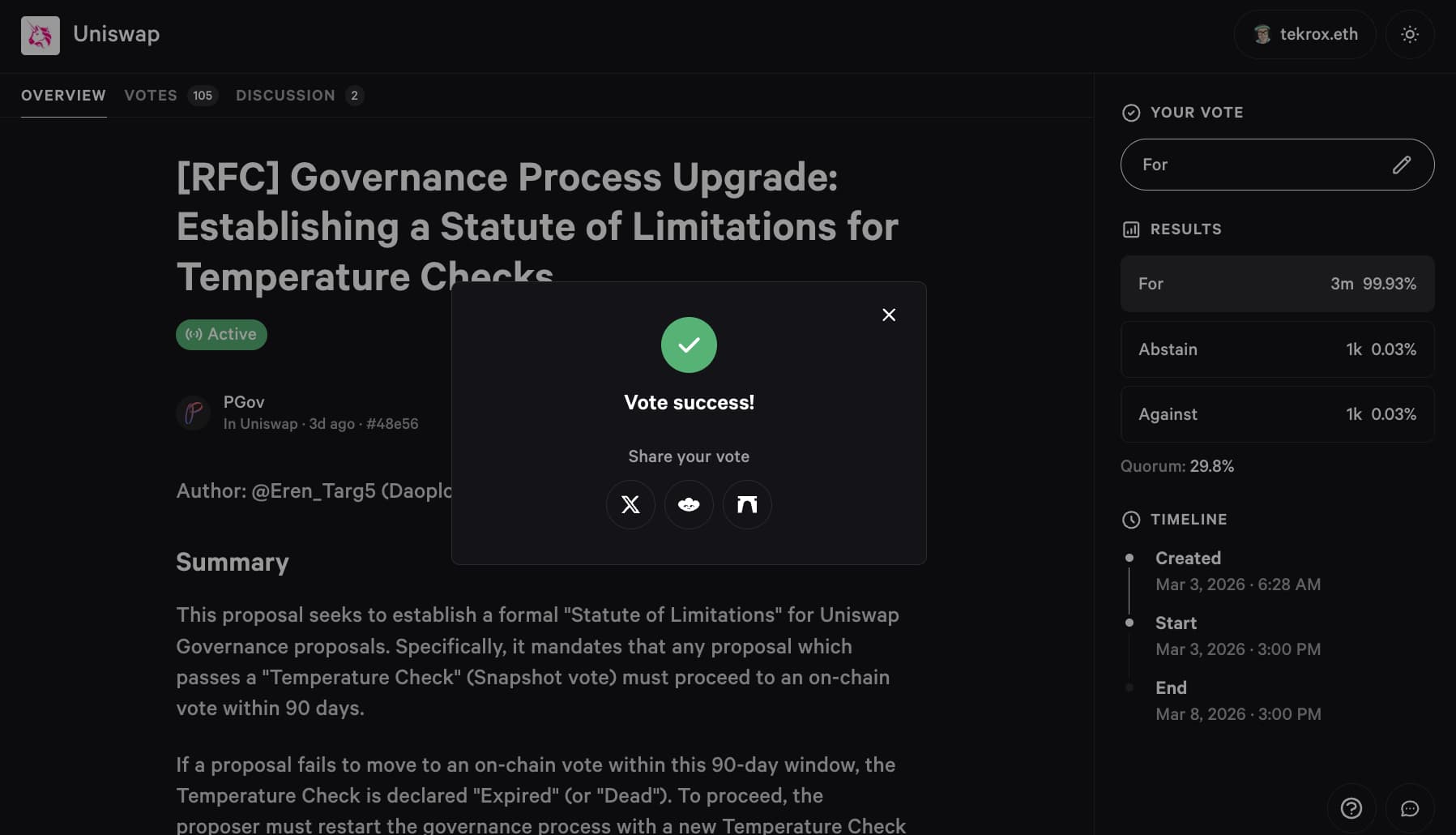Select the For result row
This screenshot has width=1456, height=835.
pos(1277,284)
